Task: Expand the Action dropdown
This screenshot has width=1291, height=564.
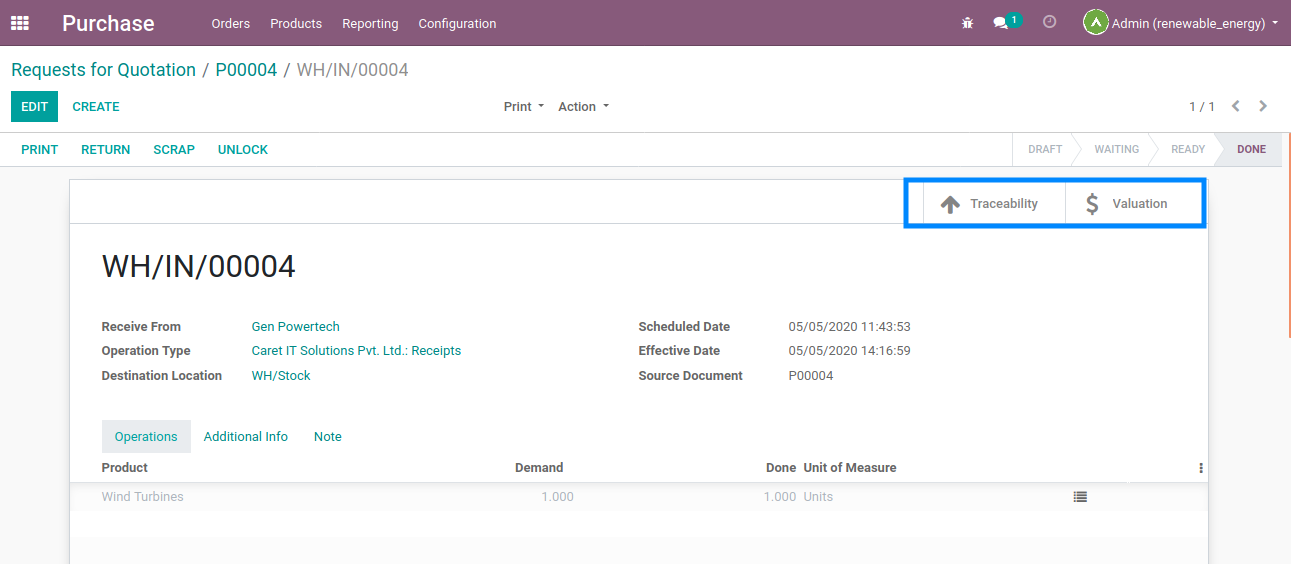Action: (583, 107)
